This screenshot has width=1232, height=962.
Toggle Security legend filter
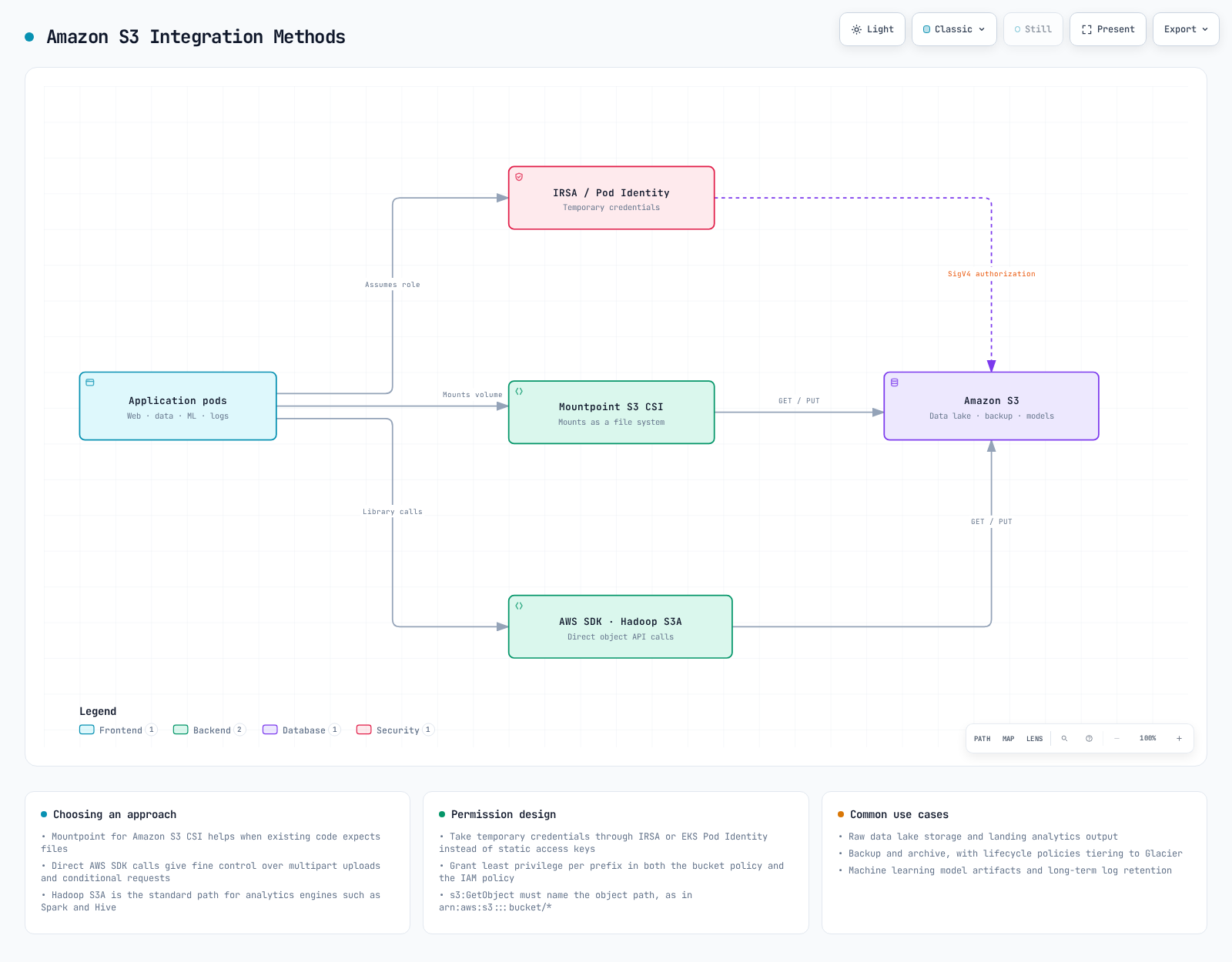[395, 730]
